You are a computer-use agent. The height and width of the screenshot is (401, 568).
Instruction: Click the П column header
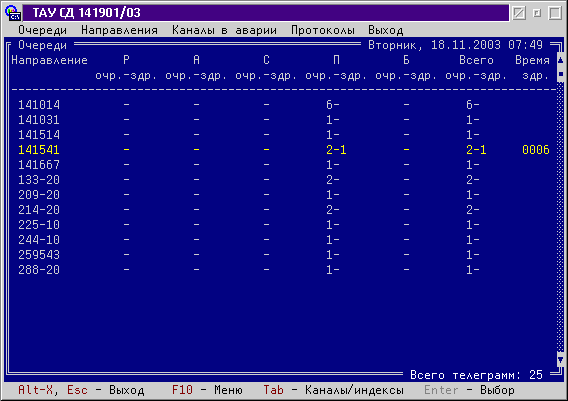(337, 60)
